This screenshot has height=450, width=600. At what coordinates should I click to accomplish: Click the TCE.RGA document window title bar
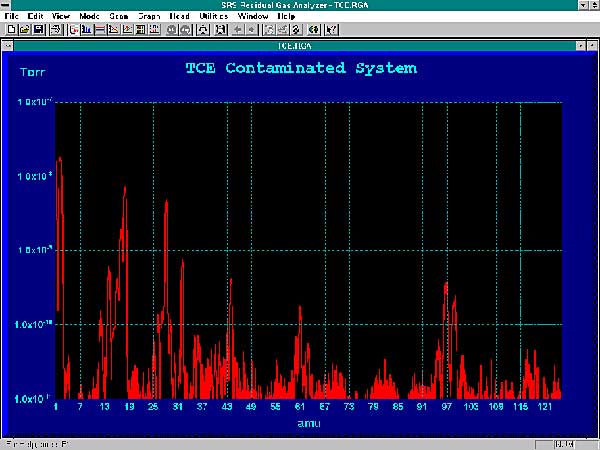[x=300, y=45]
